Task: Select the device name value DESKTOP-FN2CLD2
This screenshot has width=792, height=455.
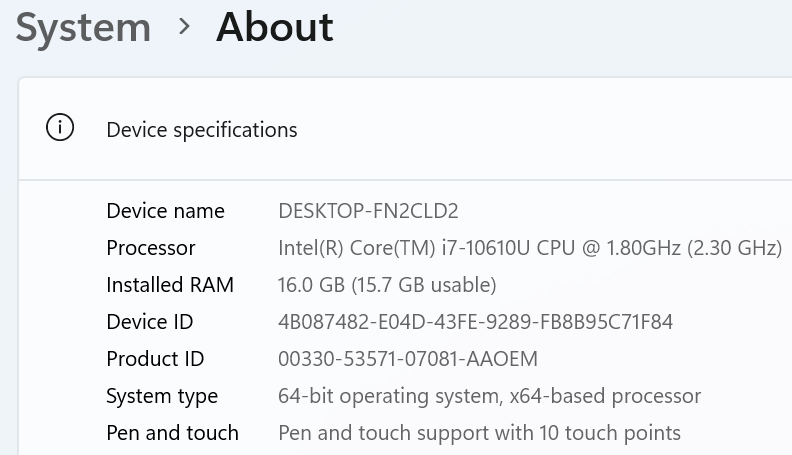Action: 368,211
